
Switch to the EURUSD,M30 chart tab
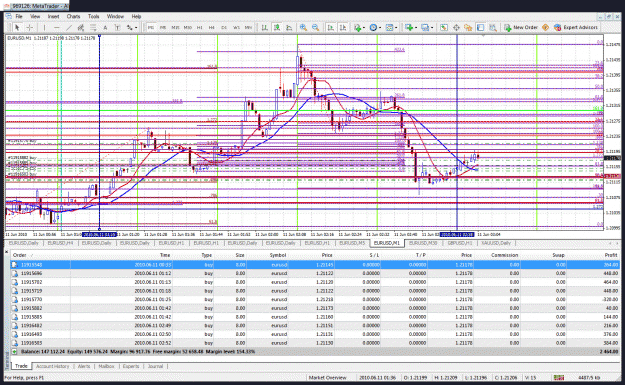click(423, 243)
